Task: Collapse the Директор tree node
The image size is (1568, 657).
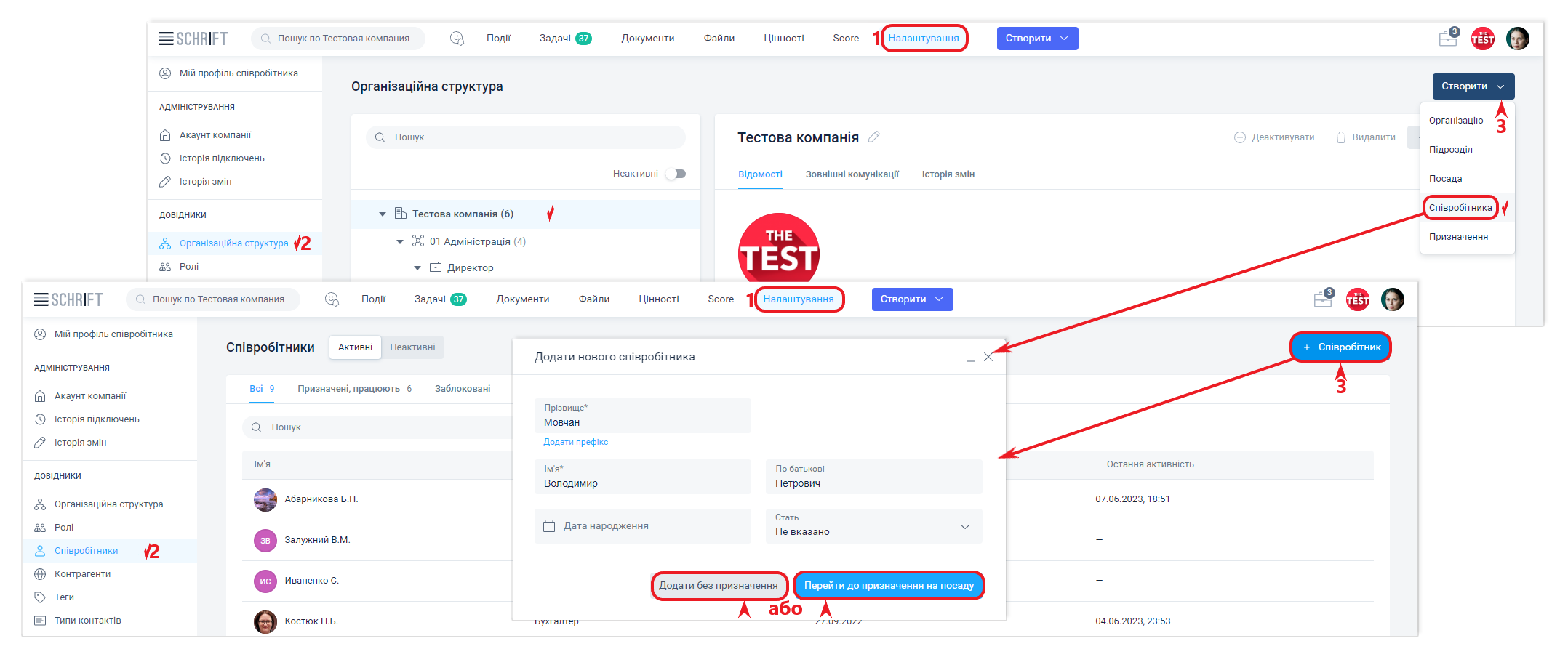Action: point(417,268)
